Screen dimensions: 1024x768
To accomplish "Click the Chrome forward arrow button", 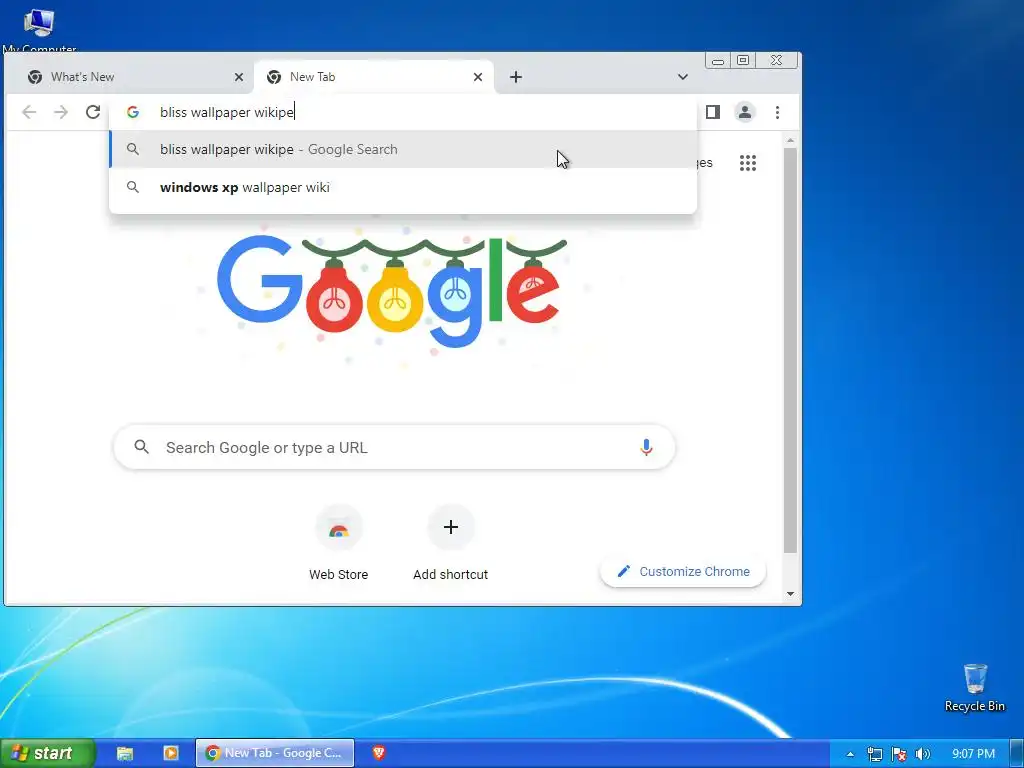I will pos(61,112).
